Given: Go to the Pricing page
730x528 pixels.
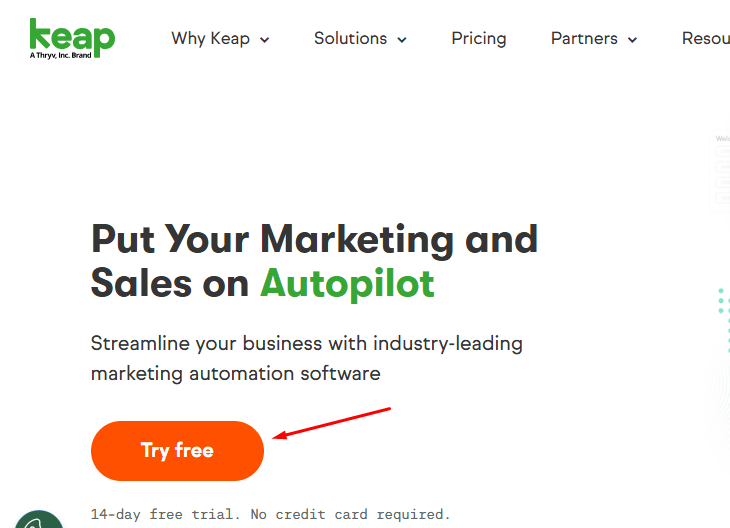Looking at the screenshot, I should click(479, 38).
